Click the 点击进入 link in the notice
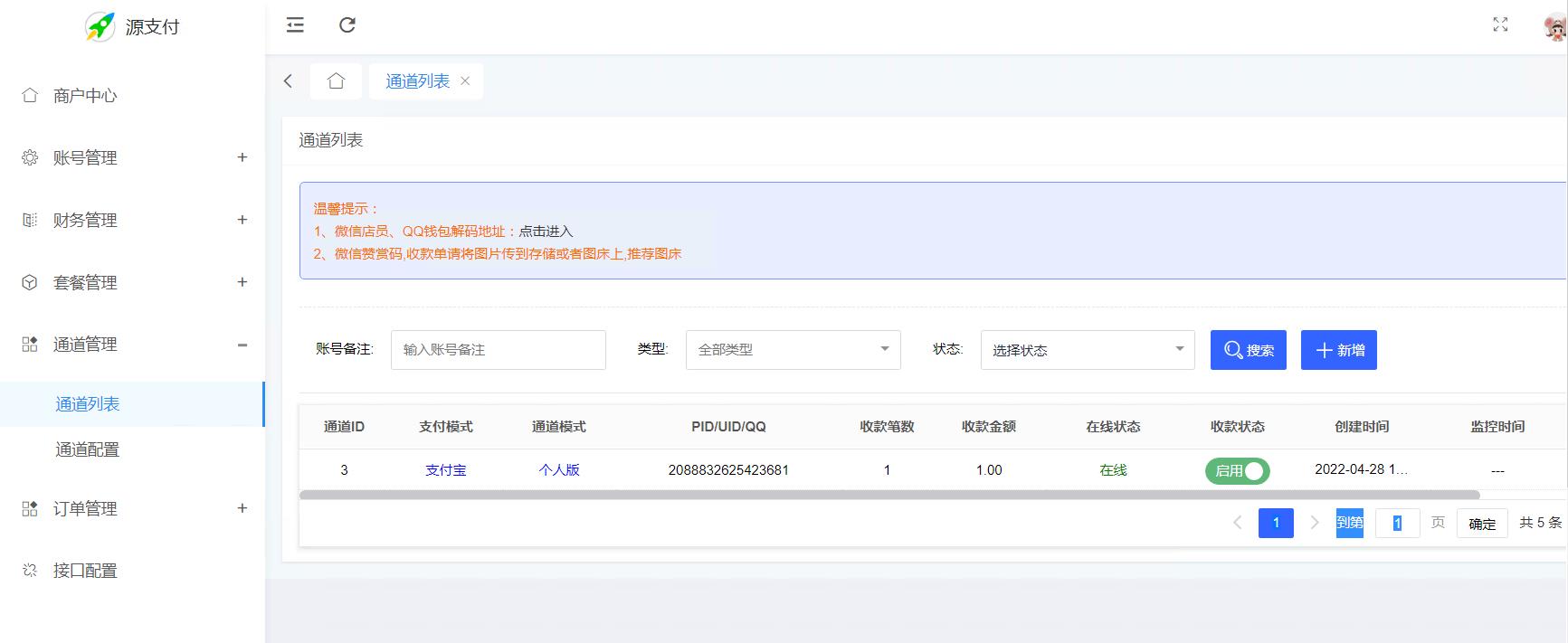The image size is (1568, 643). [x=546, y=232]
